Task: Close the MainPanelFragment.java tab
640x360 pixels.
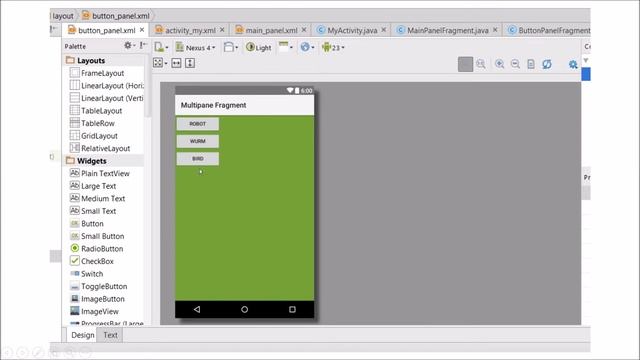Action: [x=495, y=30]
